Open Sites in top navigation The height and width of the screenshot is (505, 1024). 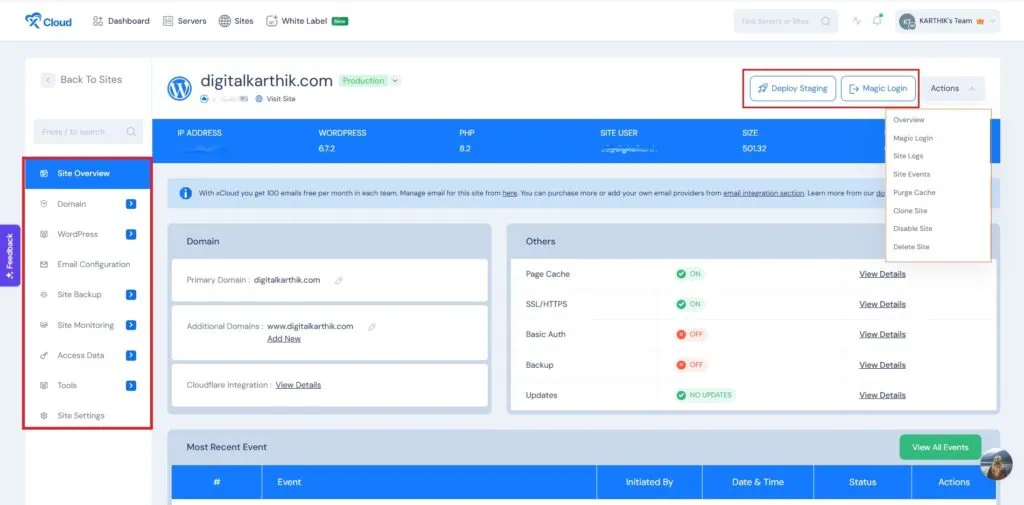tap(236, 21)
